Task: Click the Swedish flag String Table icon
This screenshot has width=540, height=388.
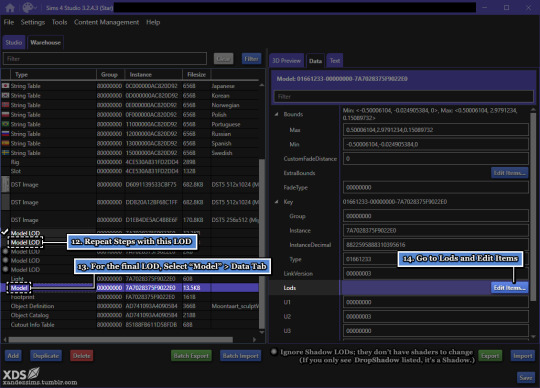Action: (x=6, y=153)
